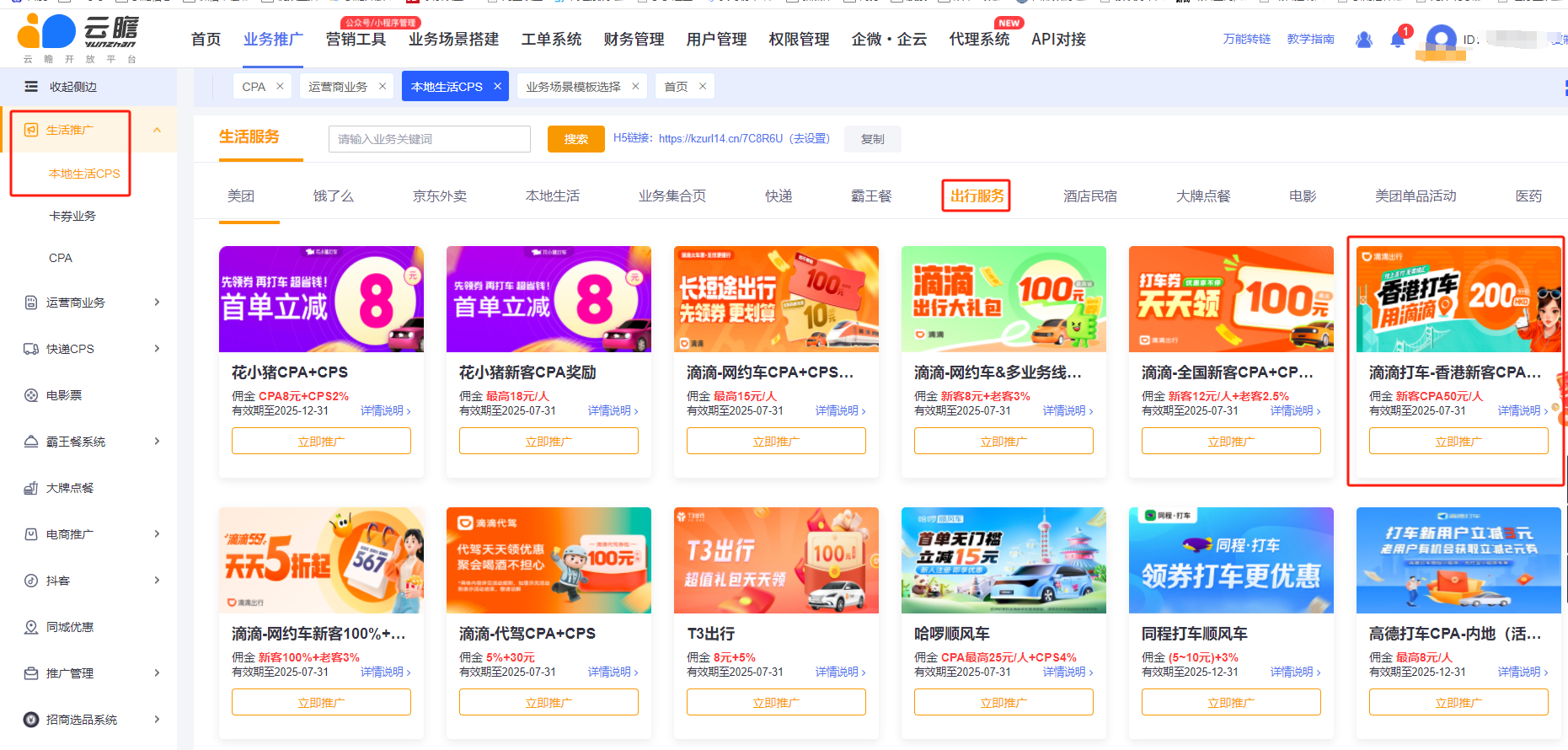Switch to the 酒店民宿 category tab

coord(1089,196)
